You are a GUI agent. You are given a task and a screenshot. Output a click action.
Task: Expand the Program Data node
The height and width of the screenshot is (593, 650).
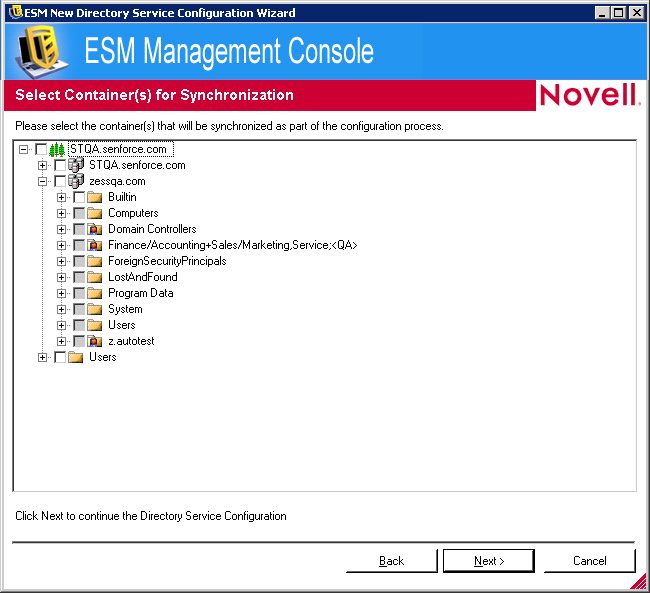click(61, 293)
